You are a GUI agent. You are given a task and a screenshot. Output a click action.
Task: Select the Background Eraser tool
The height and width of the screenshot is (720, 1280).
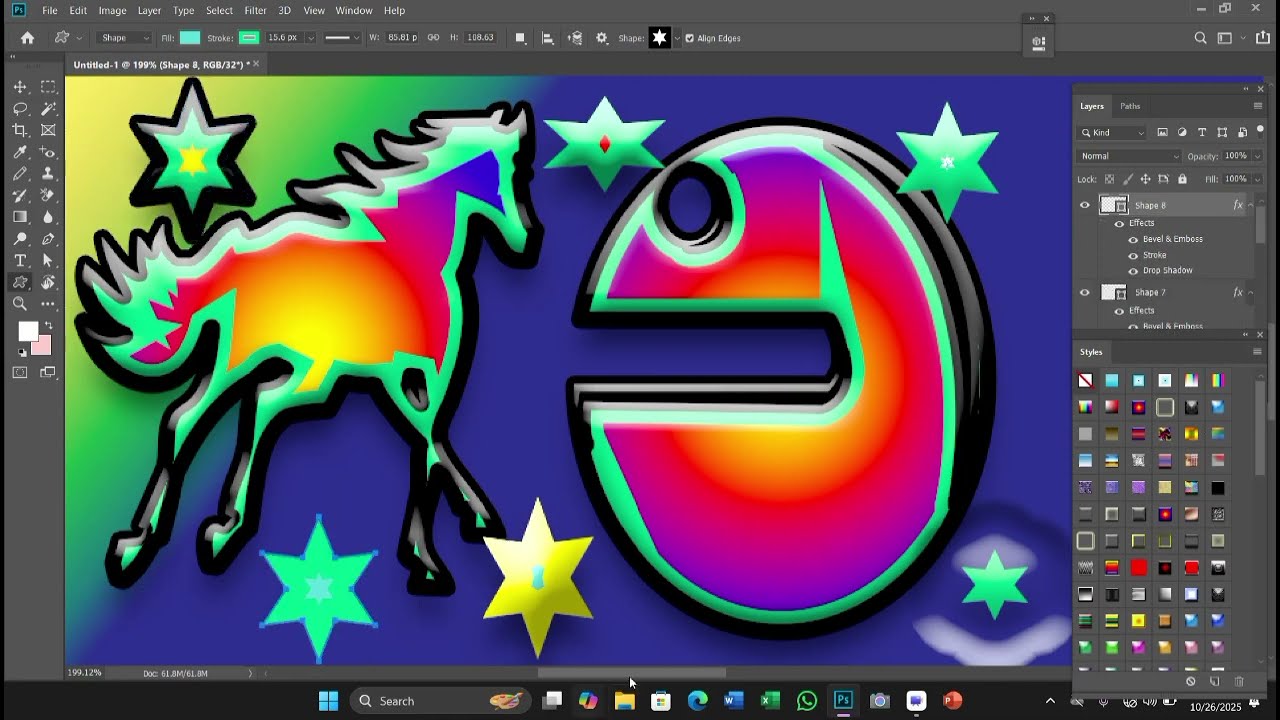click(48, 195)
